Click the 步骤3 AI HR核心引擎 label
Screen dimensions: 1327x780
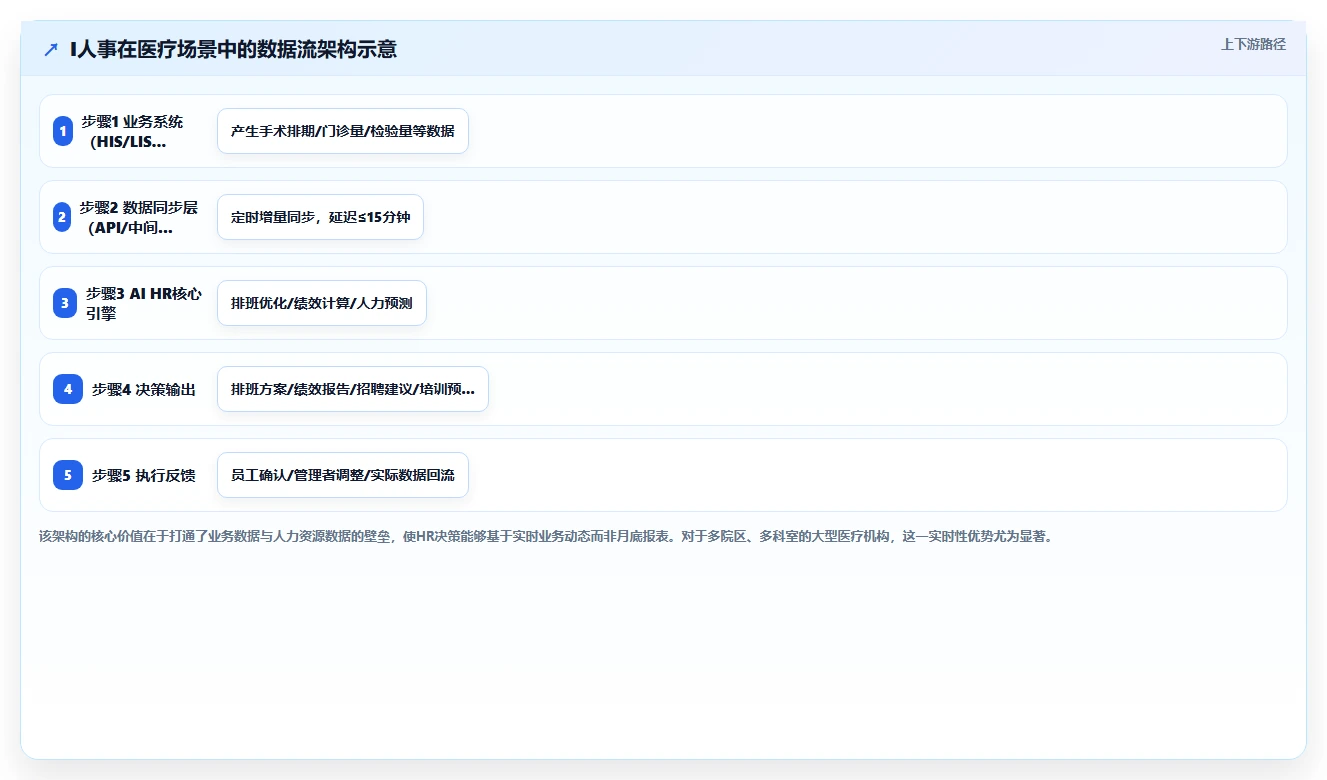tap(144, 303)
